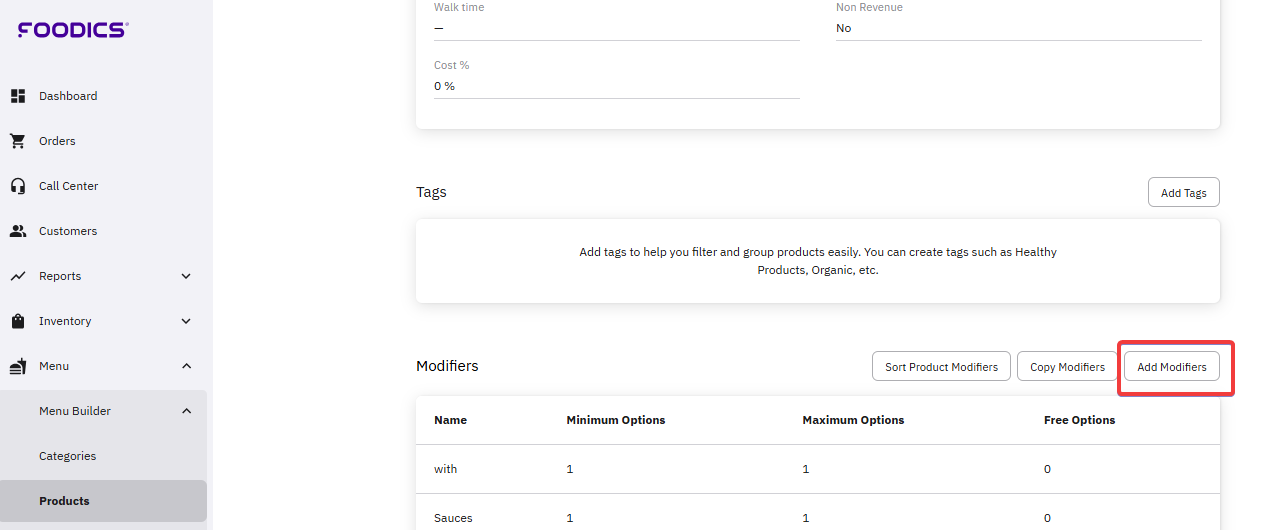Click the Menu food icon

click(x=18, y=367)
